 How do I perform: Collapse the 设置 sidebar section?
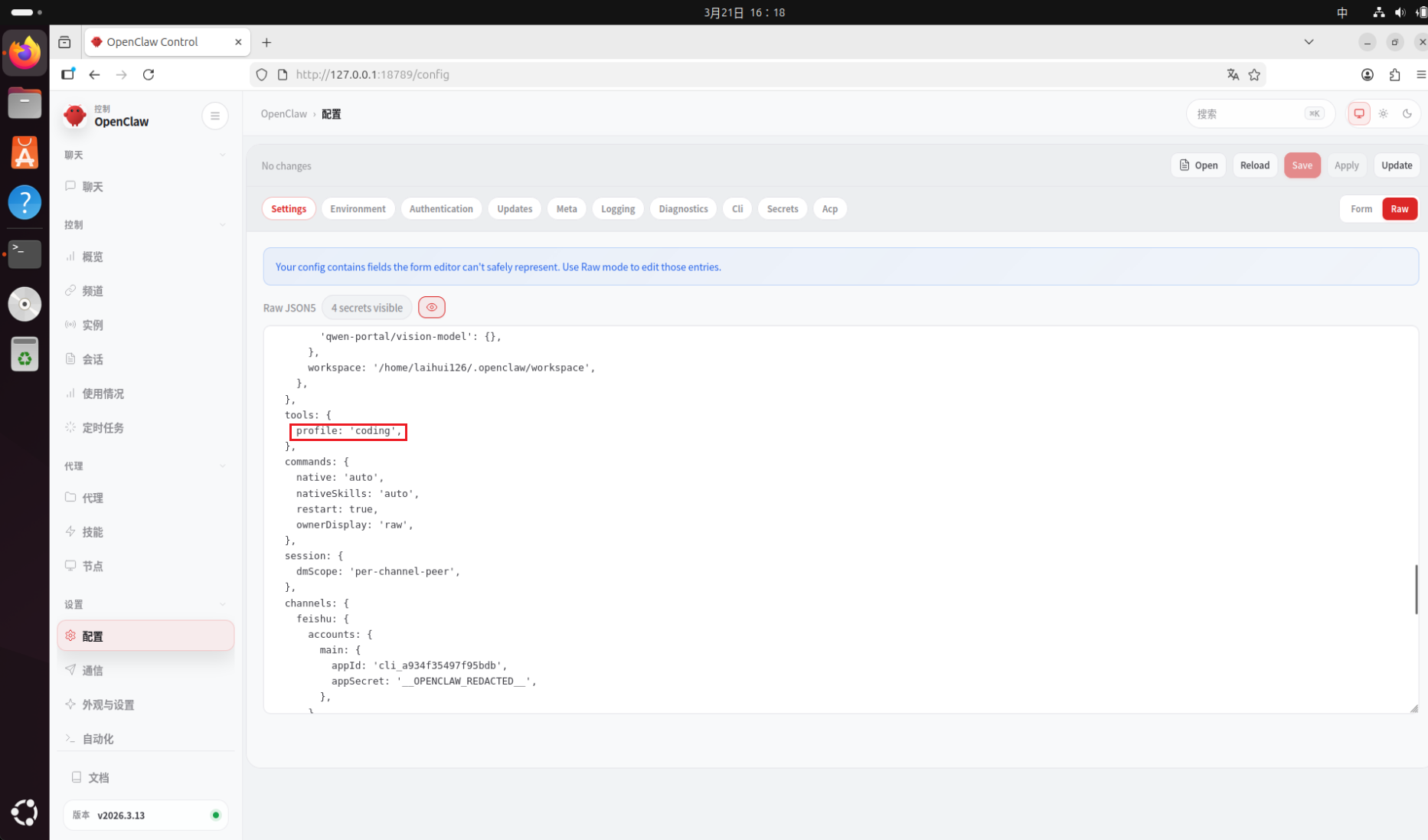222,605
